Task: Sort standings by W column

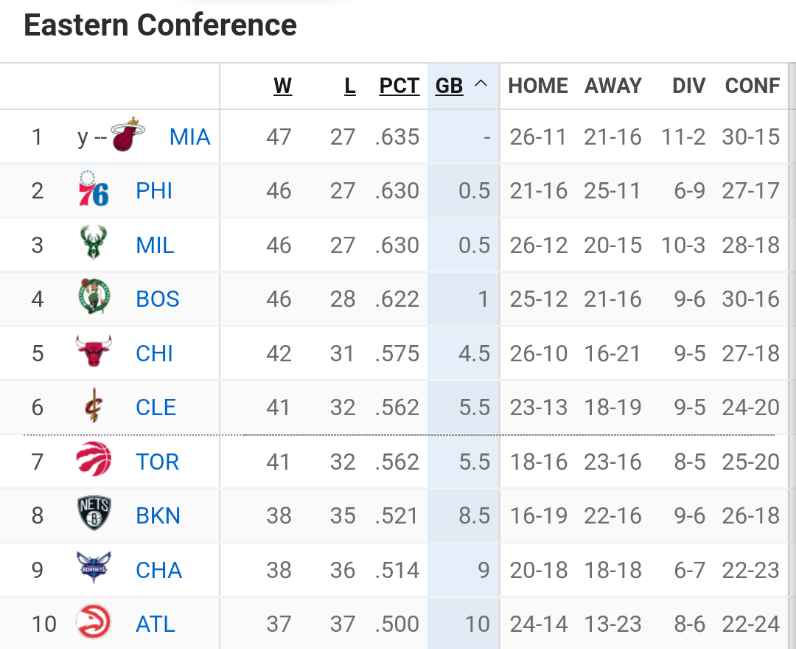Action: (x=283, y=86)
